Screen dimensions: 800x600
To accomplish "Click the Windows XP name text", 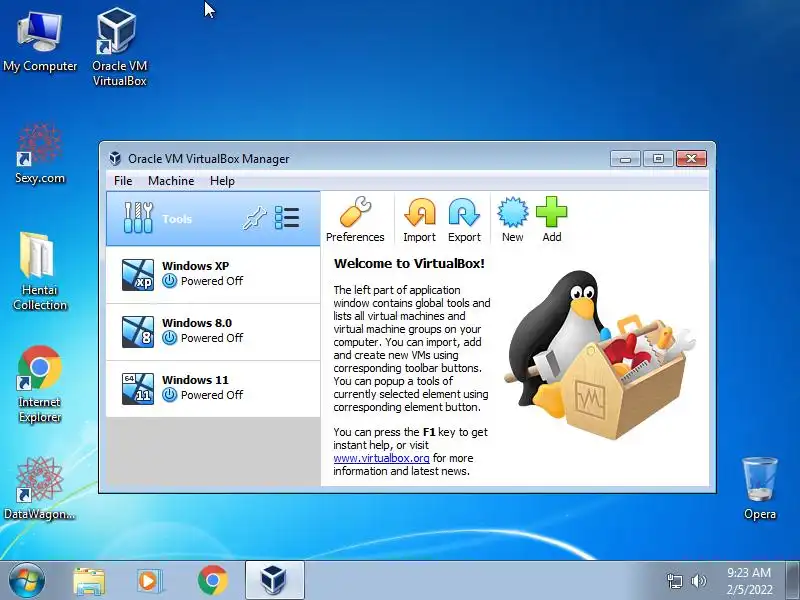I will [195, 266].
